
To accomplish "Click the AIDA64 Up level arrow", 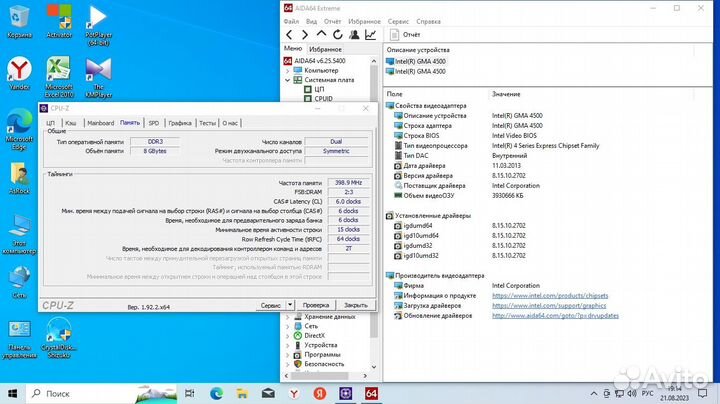I will point(321,34).
